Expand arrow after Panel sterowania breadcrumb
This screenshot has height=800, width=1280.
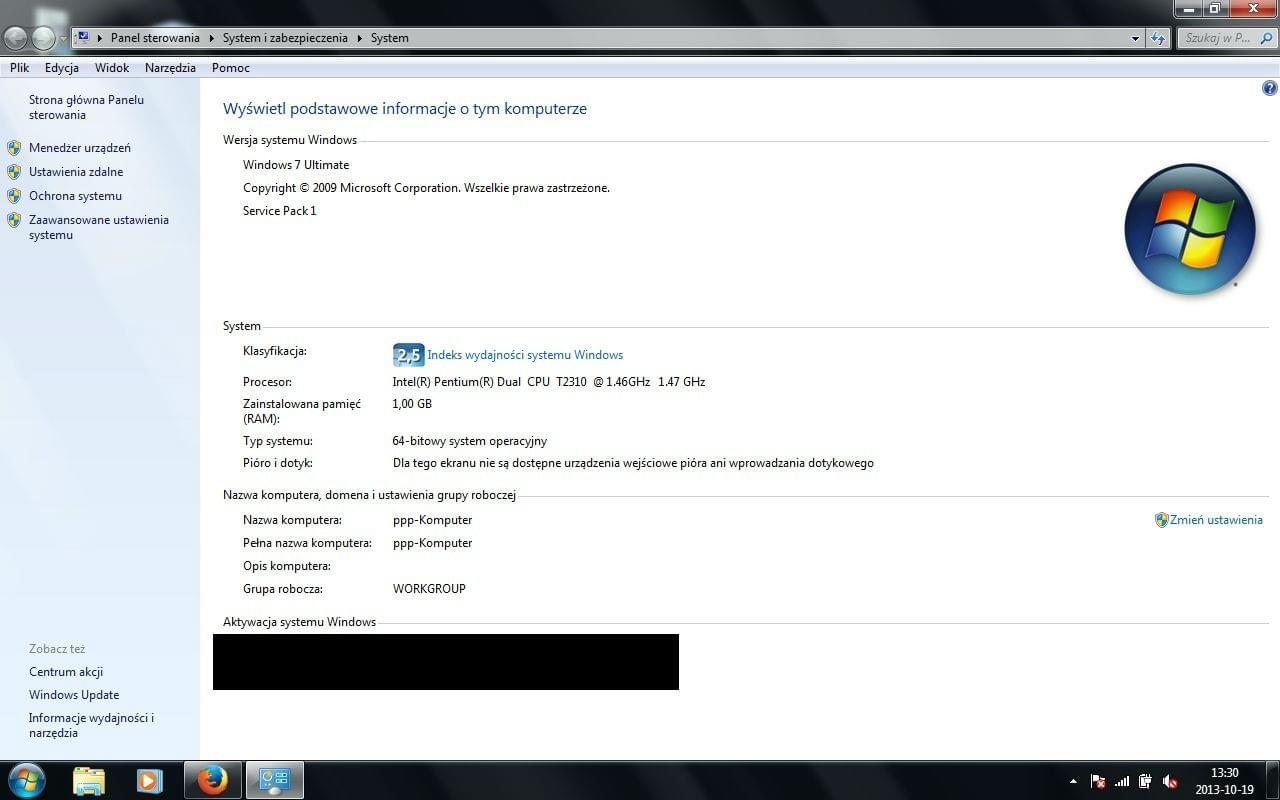(x=211, y=38)
